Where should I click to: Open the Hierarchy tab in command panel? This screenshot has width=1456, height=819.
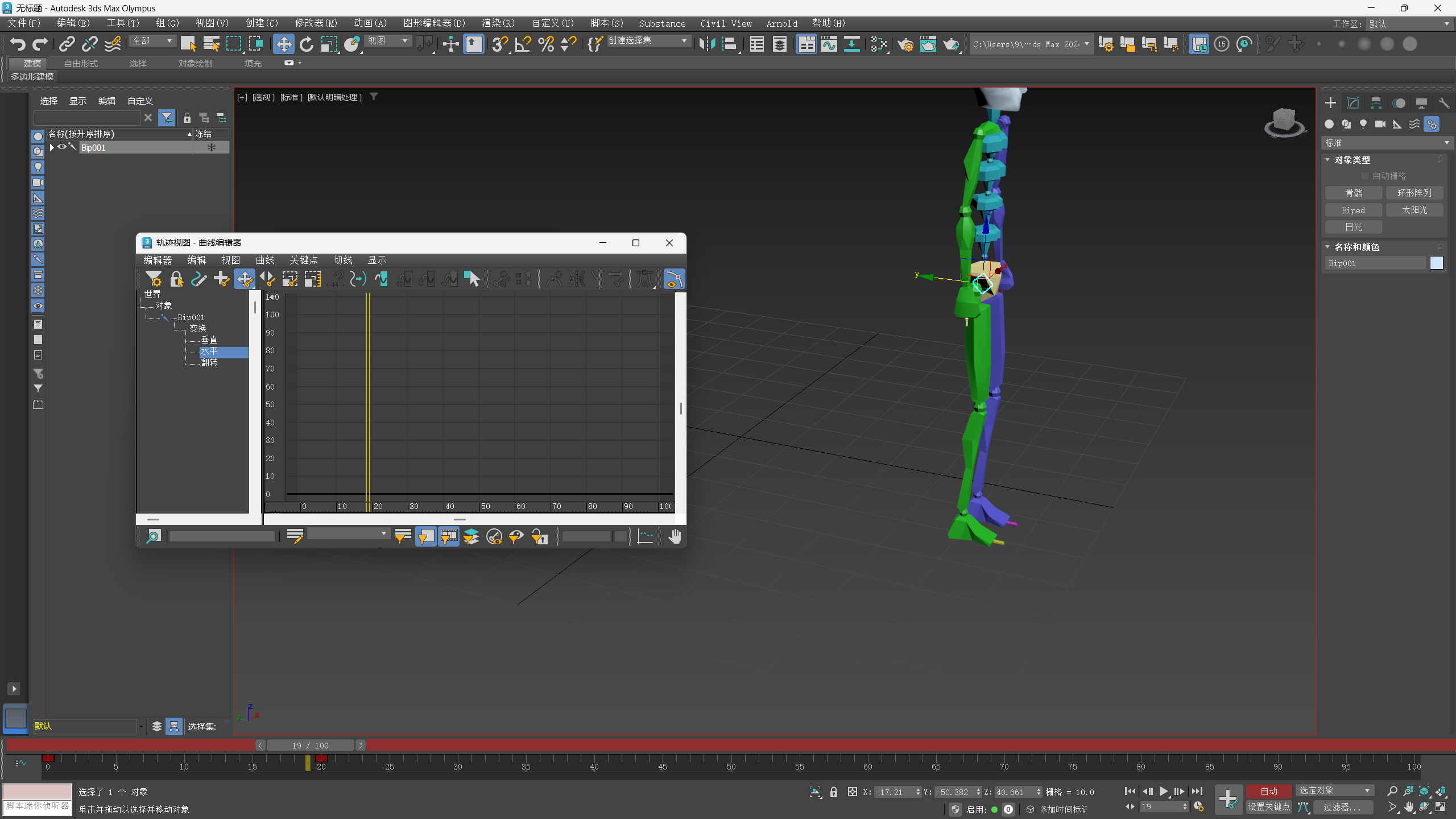(1376, 103)
